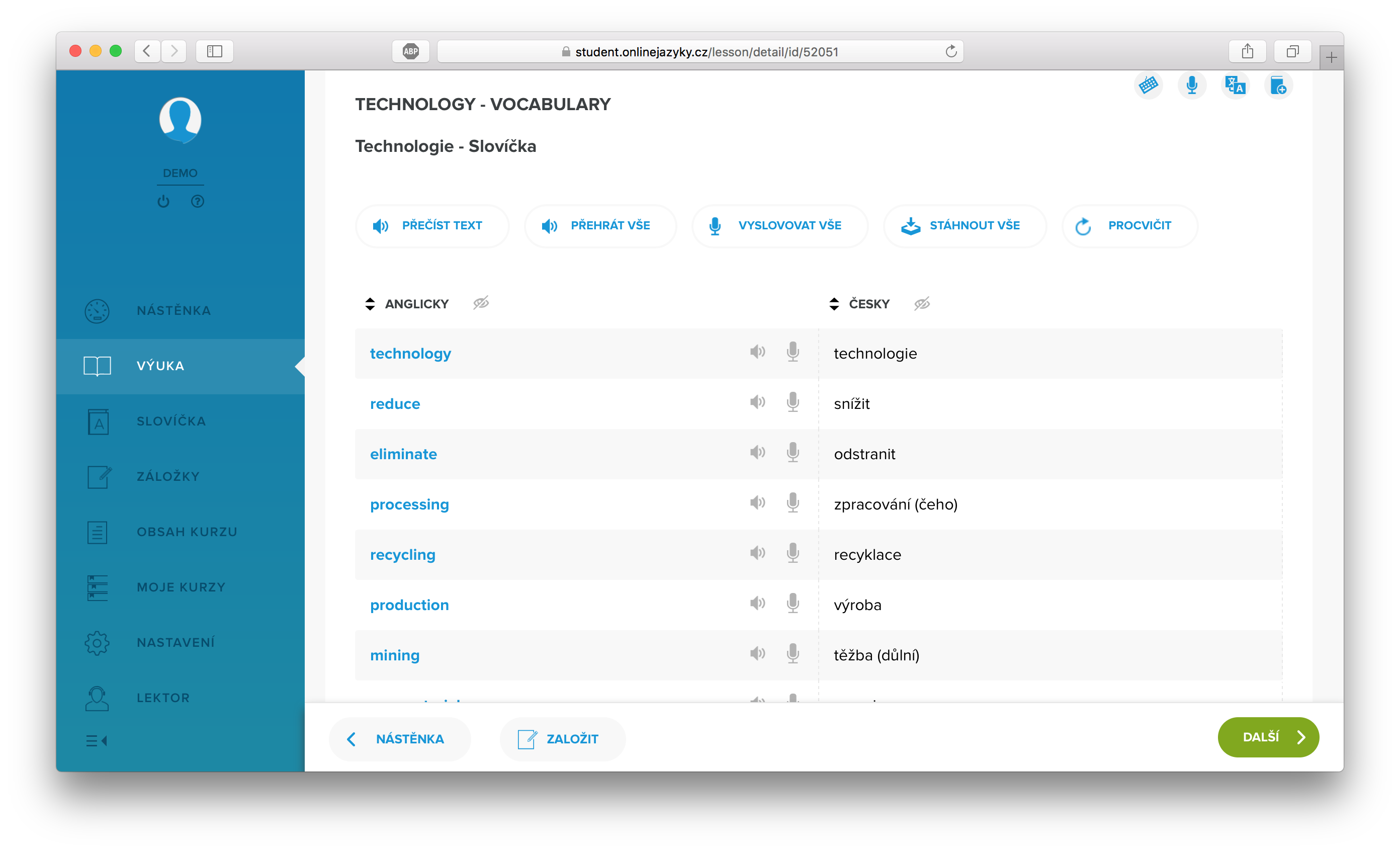The width and height of the screenshot is (1400, 852).
Task: Toggle the browser sidebar view button
Action: [214, 51]
